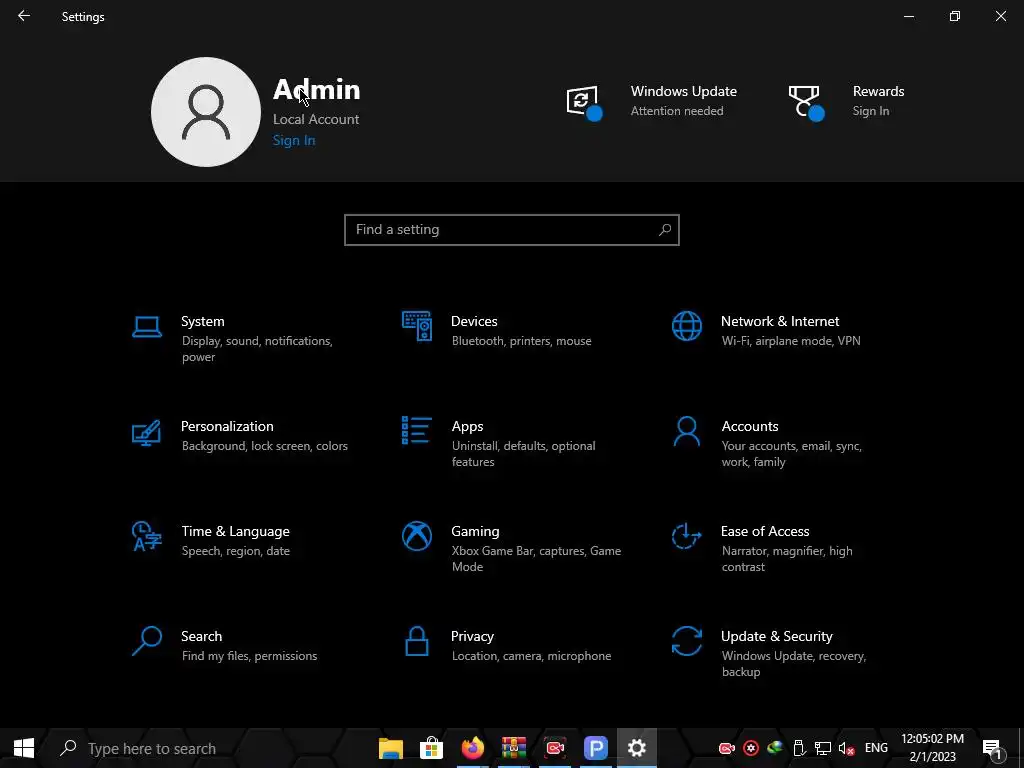Click the Rewards Sign In text
Image resolution: width=1024 pixels, height=768 pixels.
tap(871, 111)
